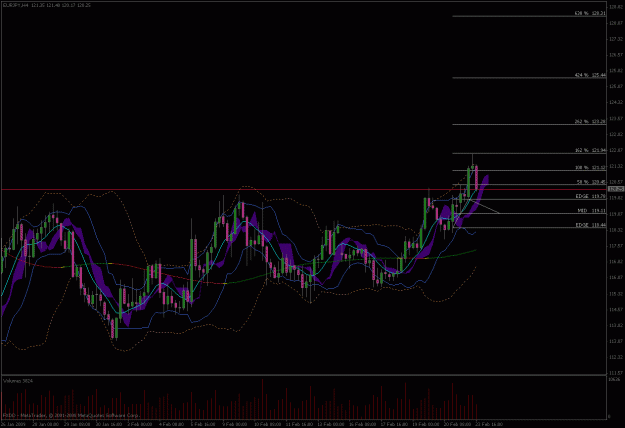Viewport: 625px width, 428px height.
Task: Click the EDGE 118.44 level label
Action: click(x=591, y=225)
